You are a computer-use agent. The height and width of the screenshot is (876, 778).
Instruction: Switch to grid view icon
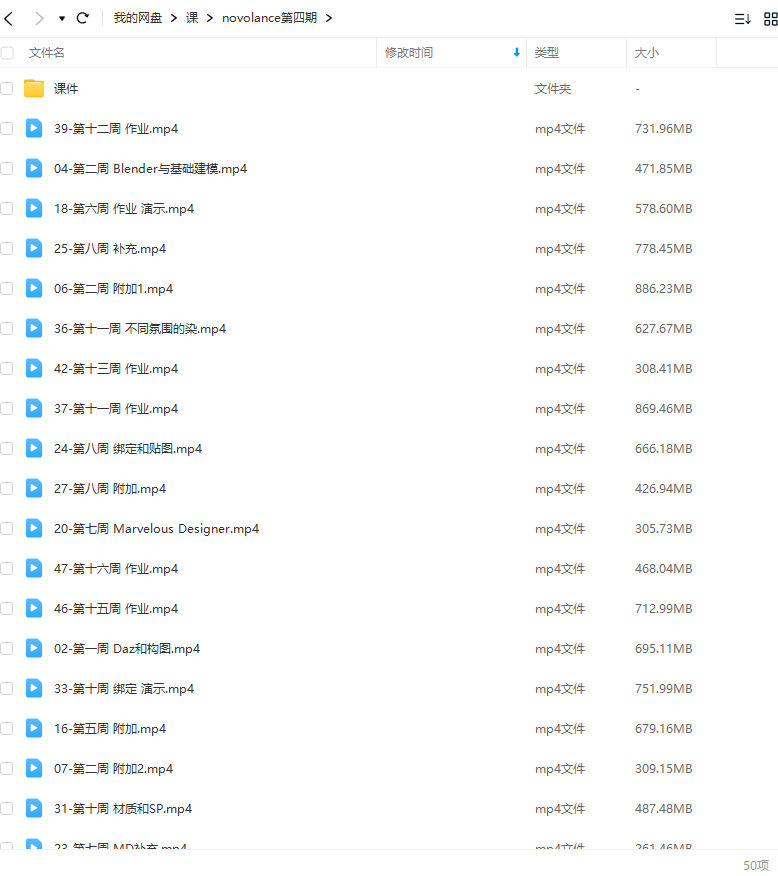(x=769, y=18)
